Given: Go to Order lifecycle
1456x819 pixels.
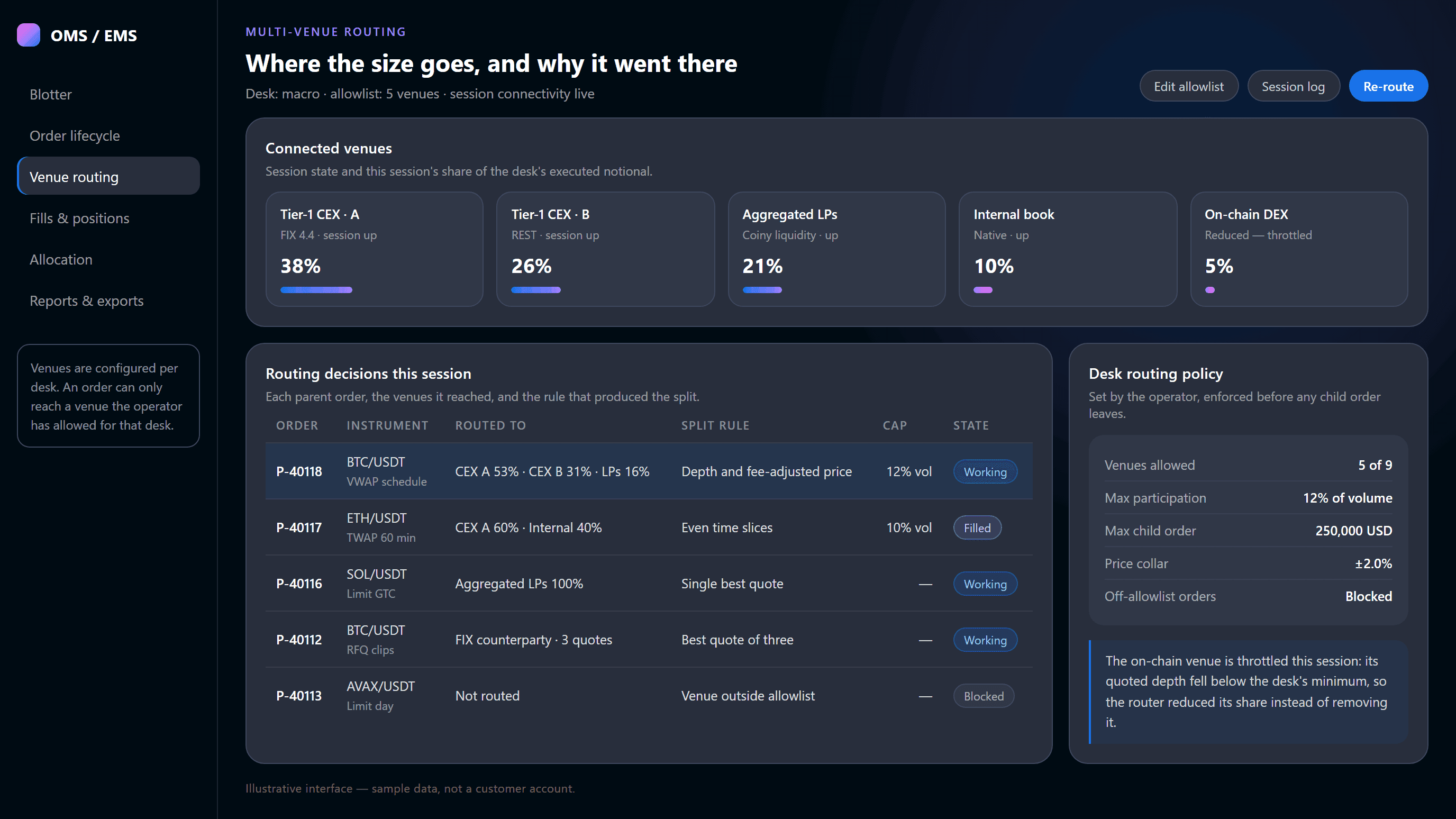Looking at the screenshot, I should coord(108,135).
